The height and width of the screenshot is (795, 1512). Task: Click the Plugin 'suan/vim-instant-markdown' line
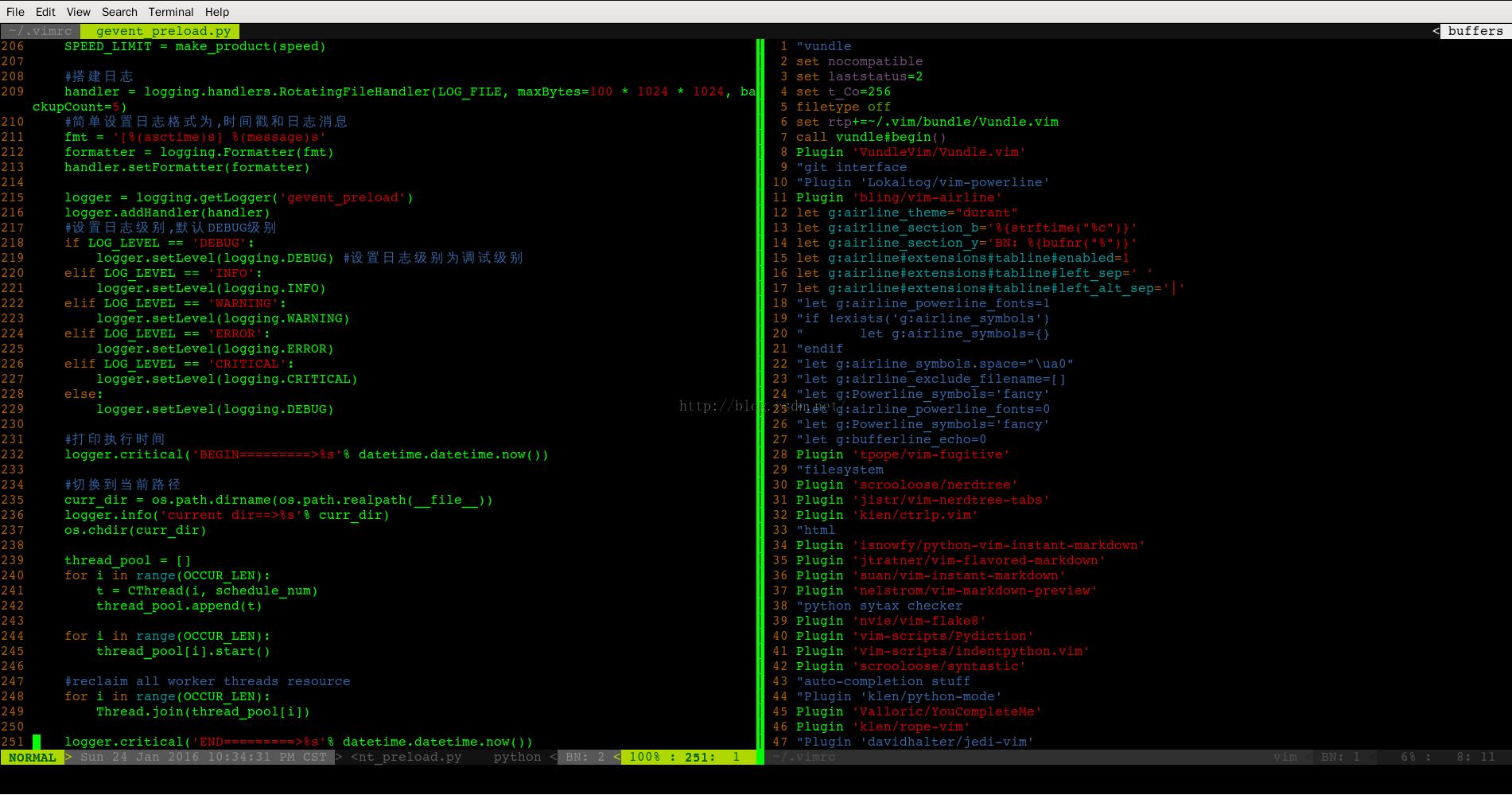point(931,575)
